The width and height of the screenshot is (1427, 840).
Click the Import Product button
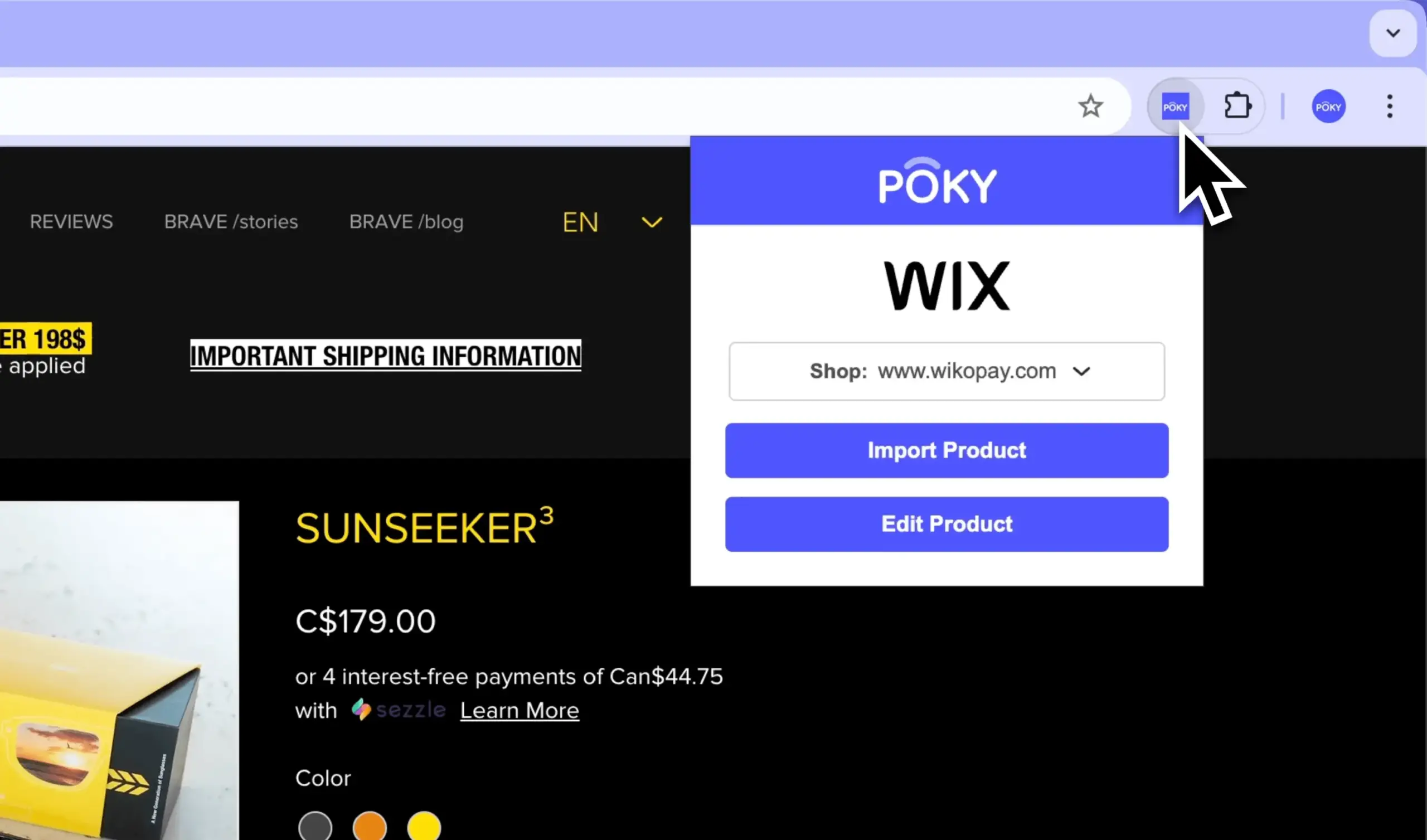[947, 450]
